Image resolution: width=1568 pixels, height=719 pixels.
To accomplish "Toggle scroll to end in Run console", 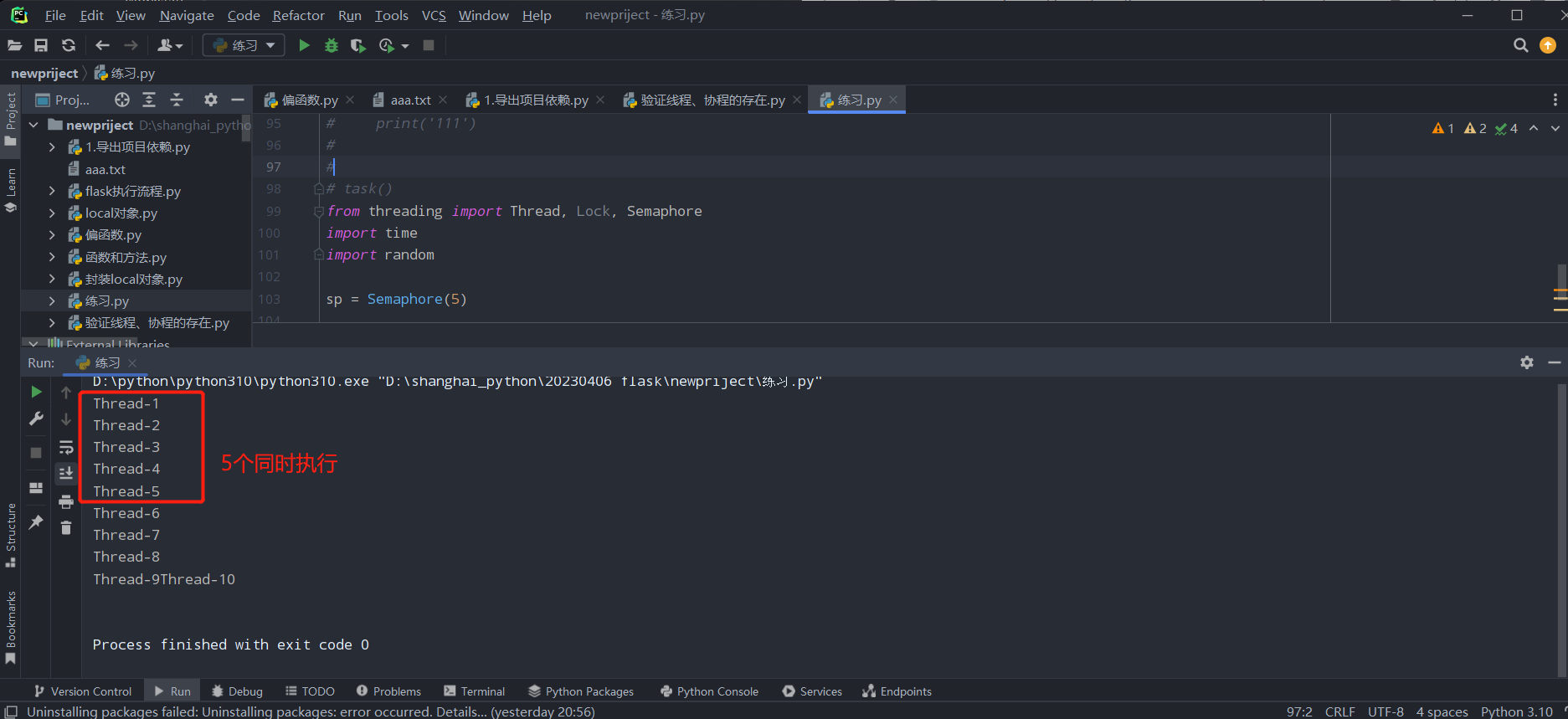I will click(66, 474).
